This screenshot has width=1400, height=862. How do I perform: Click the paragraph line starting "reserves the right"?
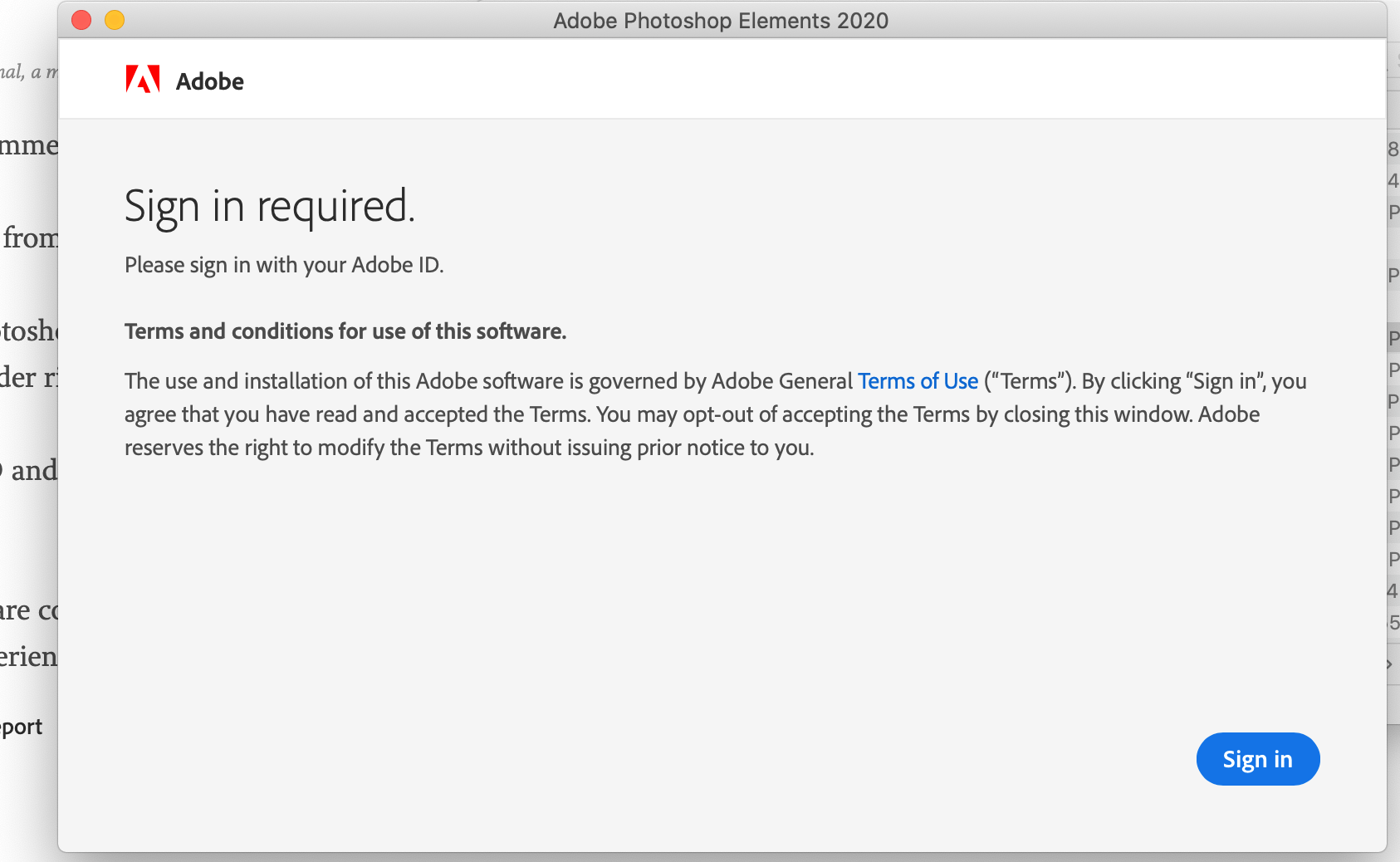[x=469, y=448]
